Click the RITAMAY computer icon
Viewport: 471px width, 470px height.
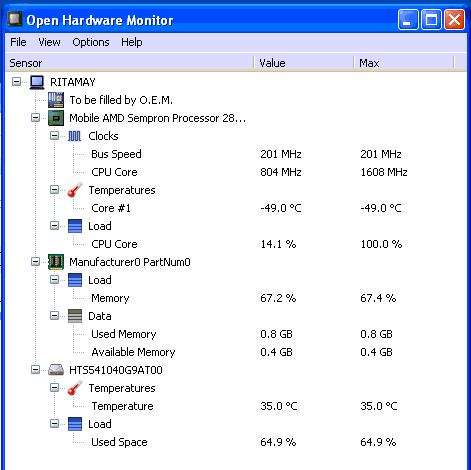(37, 82)
